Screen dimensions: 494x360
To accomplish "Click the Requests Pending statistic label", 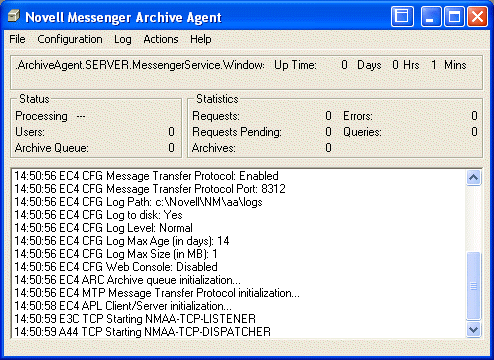I will click(237, 132).
